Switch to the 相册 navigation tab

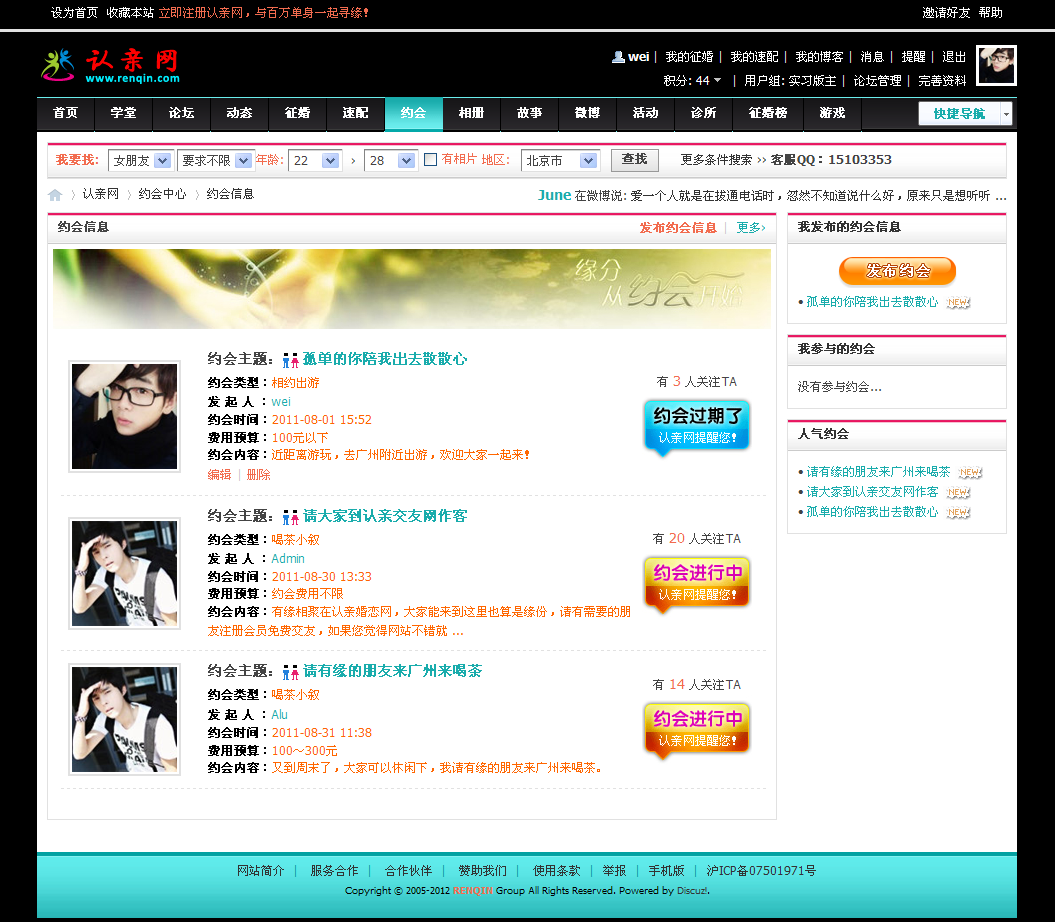(471, 114)
